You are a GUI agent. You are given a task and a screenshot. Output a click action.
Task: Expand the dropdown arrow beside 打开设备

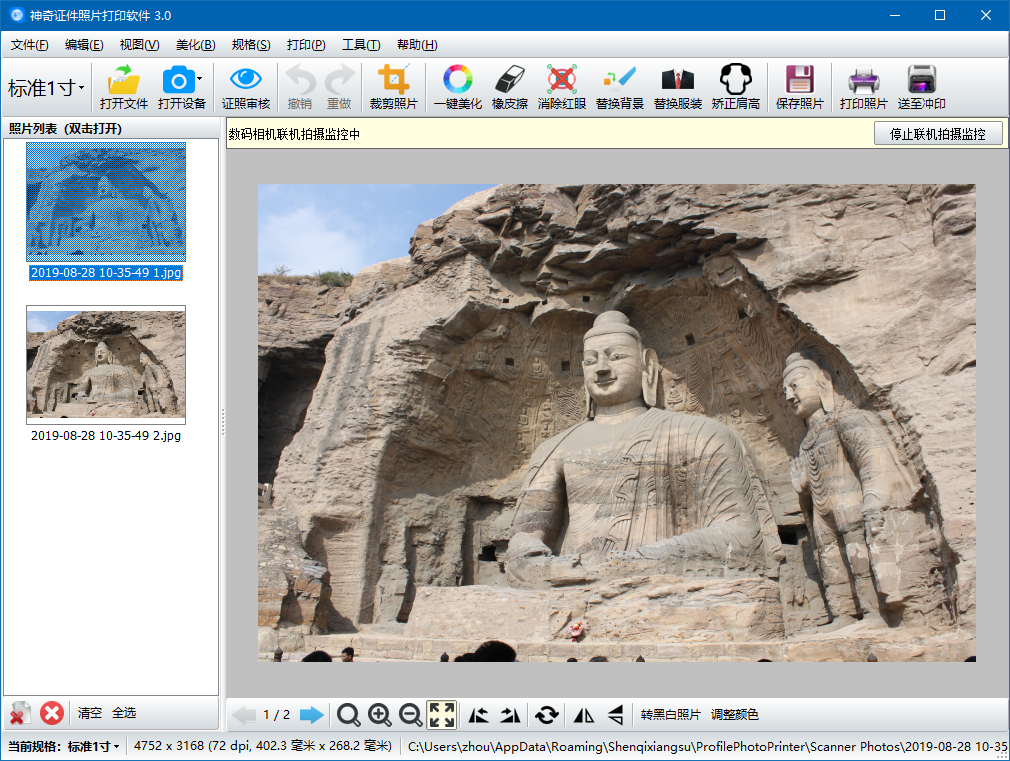(x=200, y=79)
